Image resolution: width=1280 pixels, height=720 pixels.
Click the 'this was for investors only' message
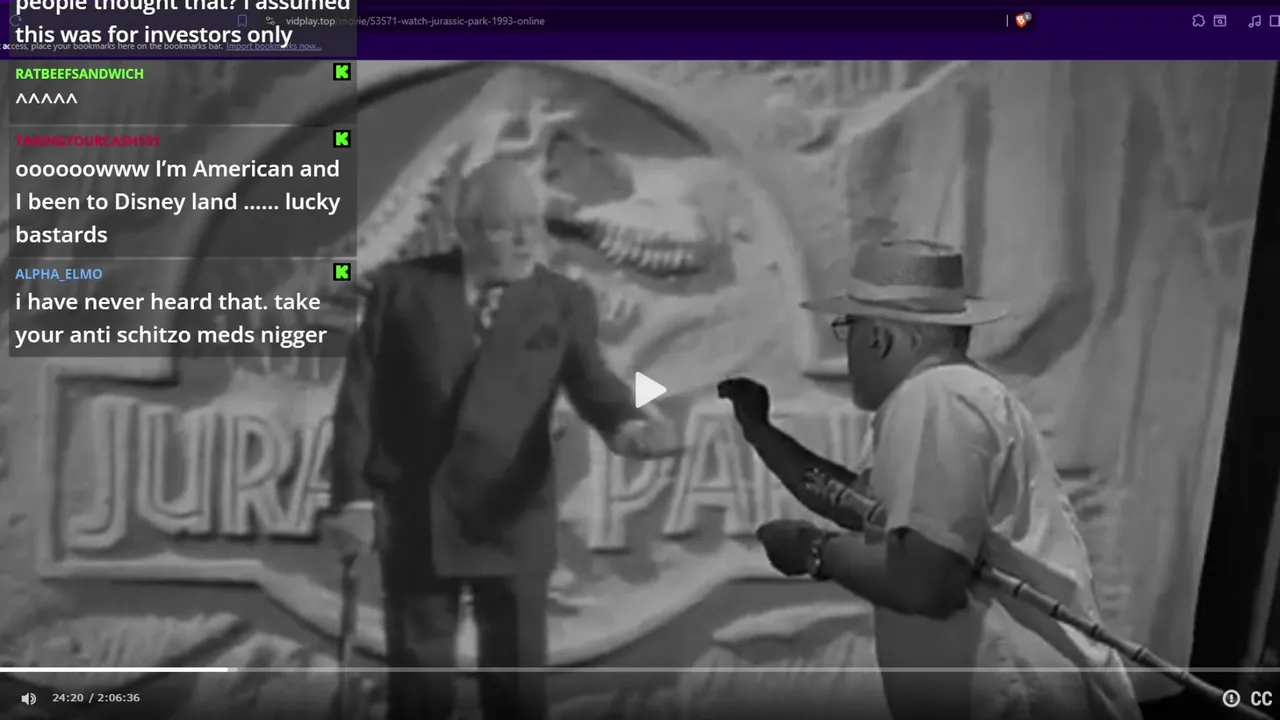coord(153,35)
